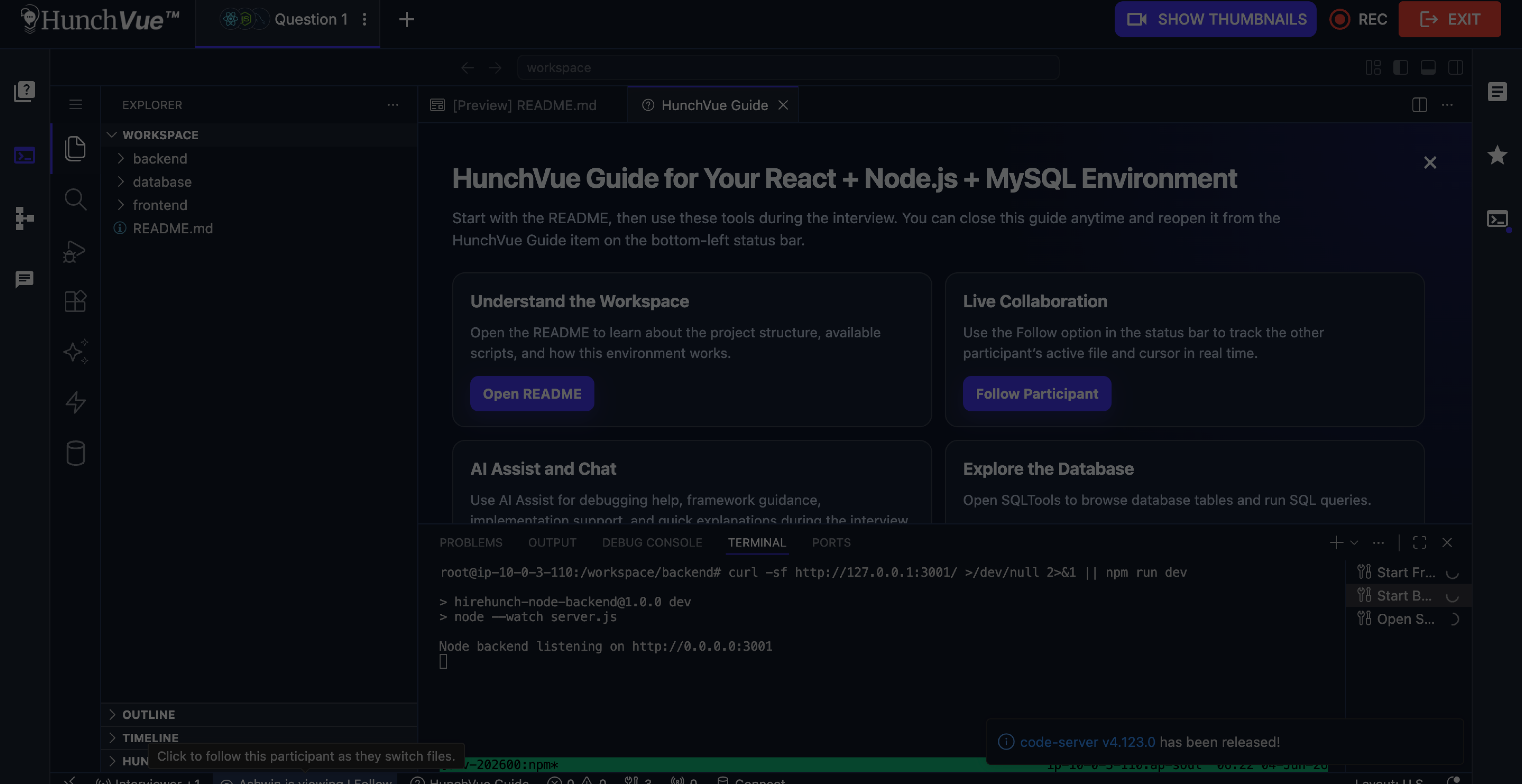The height and width of the screenshot is (784, 1522).
Task: Open the lightning bolt activity icon
Action: tap(75, 402)
